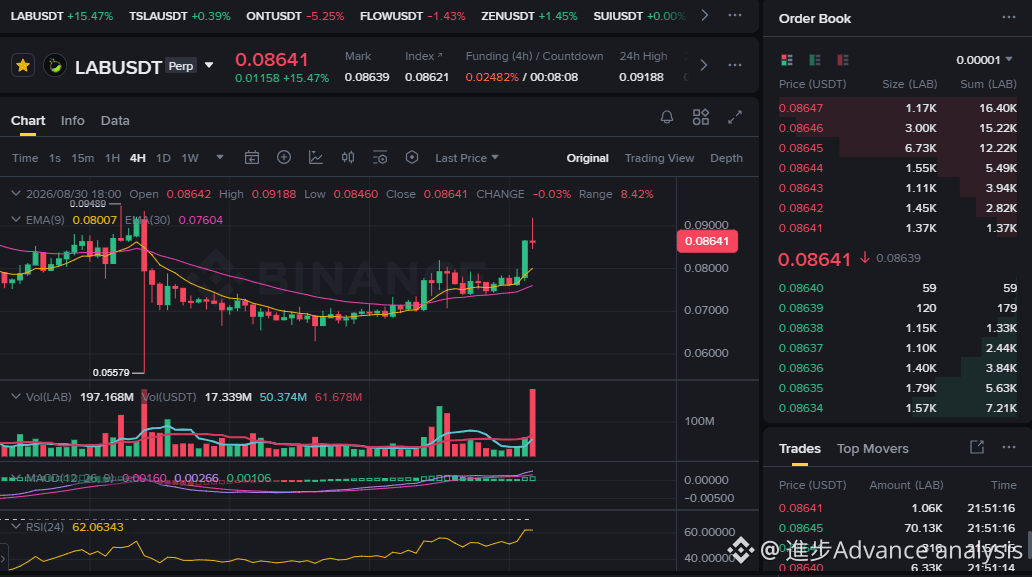Open the 0.00001 price grouping dropdown
The image size is (1032, 577).
tap(984, 60)
